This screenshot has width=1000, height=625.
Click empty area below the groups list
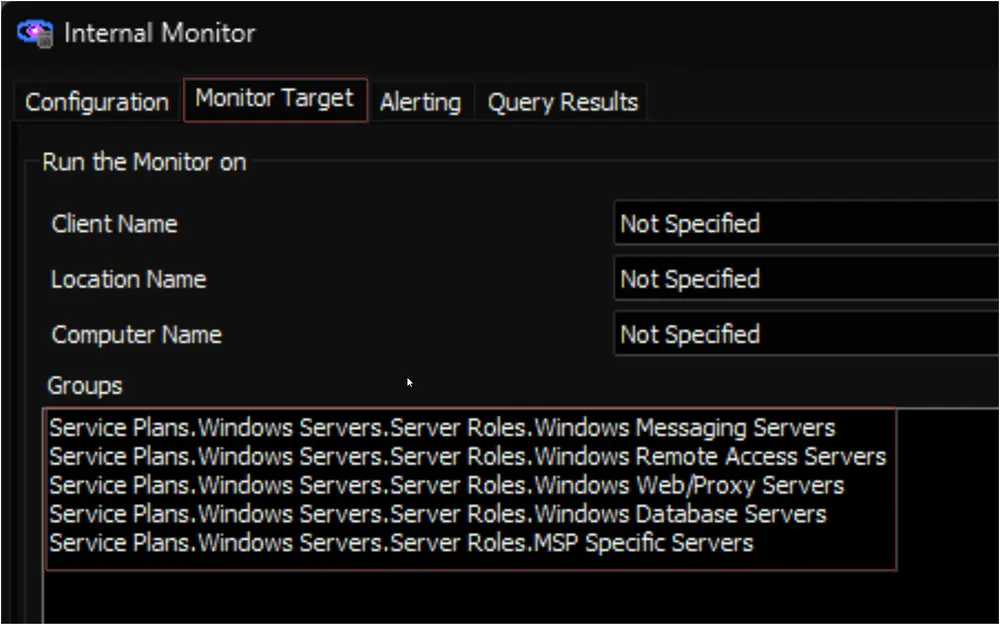coord(469,596)
